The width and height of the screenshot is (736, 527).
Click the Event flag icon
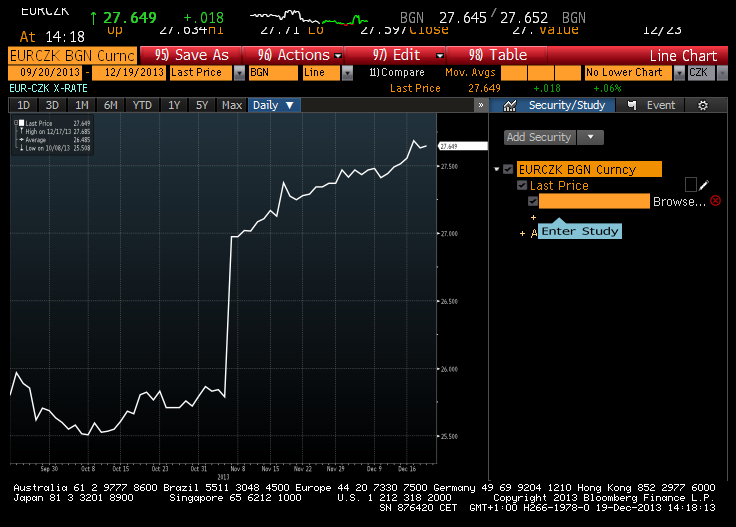pos(632,106)
